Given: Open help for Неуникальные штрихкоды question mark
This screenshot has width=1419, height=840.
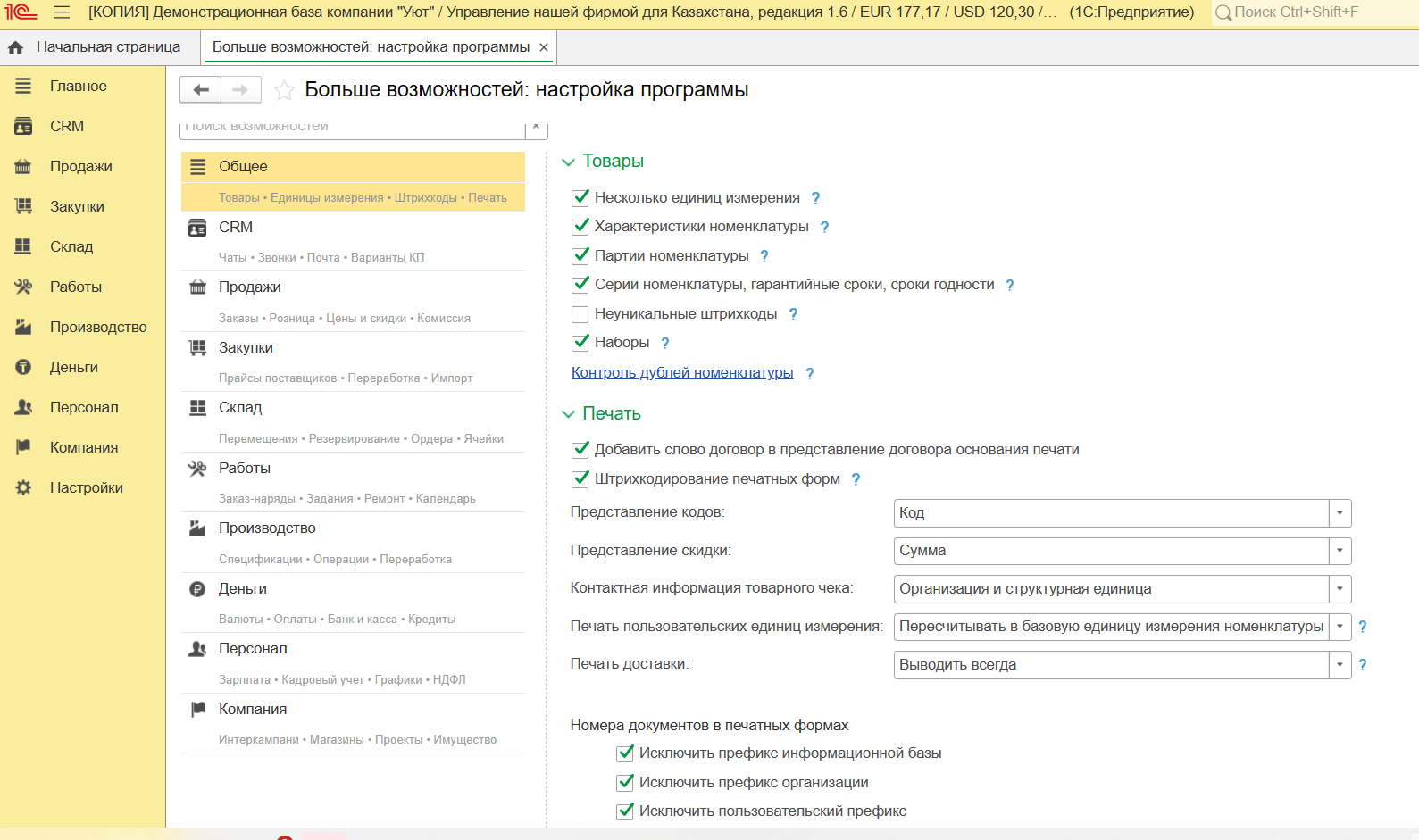Looking at the screenshot, I should pos(793,314).
